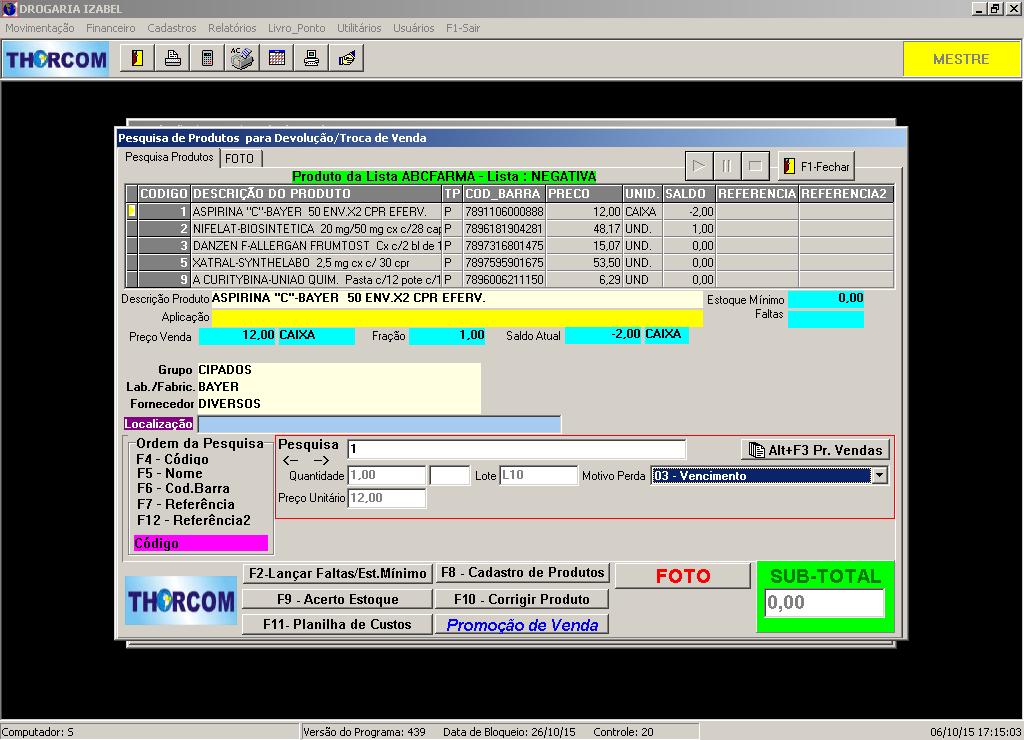Click the F4 - Código search order option
Viewport: 1024px width, 740px height.
pos(172,459)
